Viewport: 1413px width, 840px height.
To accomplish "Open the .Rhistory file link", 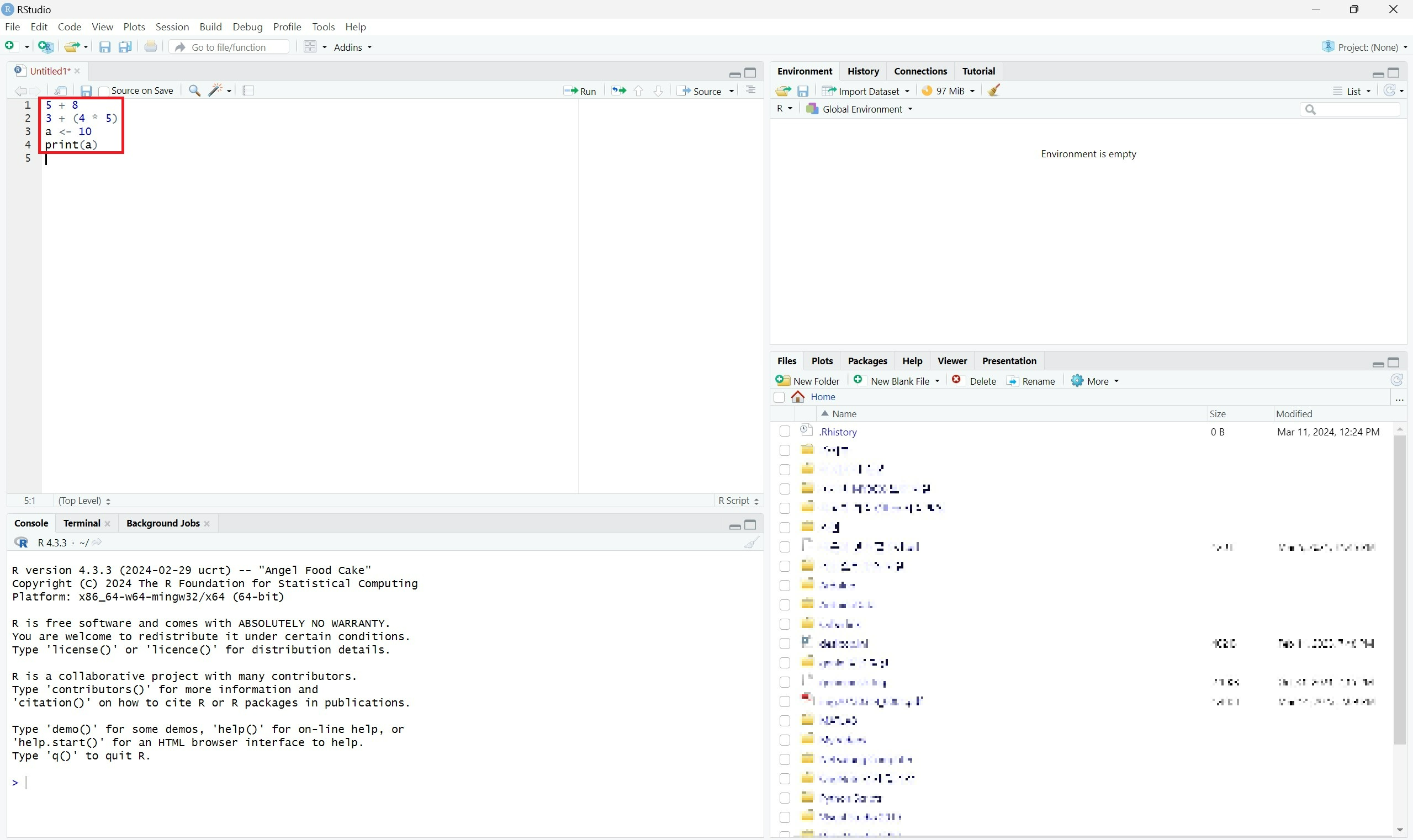I will [x=838, y=432].
